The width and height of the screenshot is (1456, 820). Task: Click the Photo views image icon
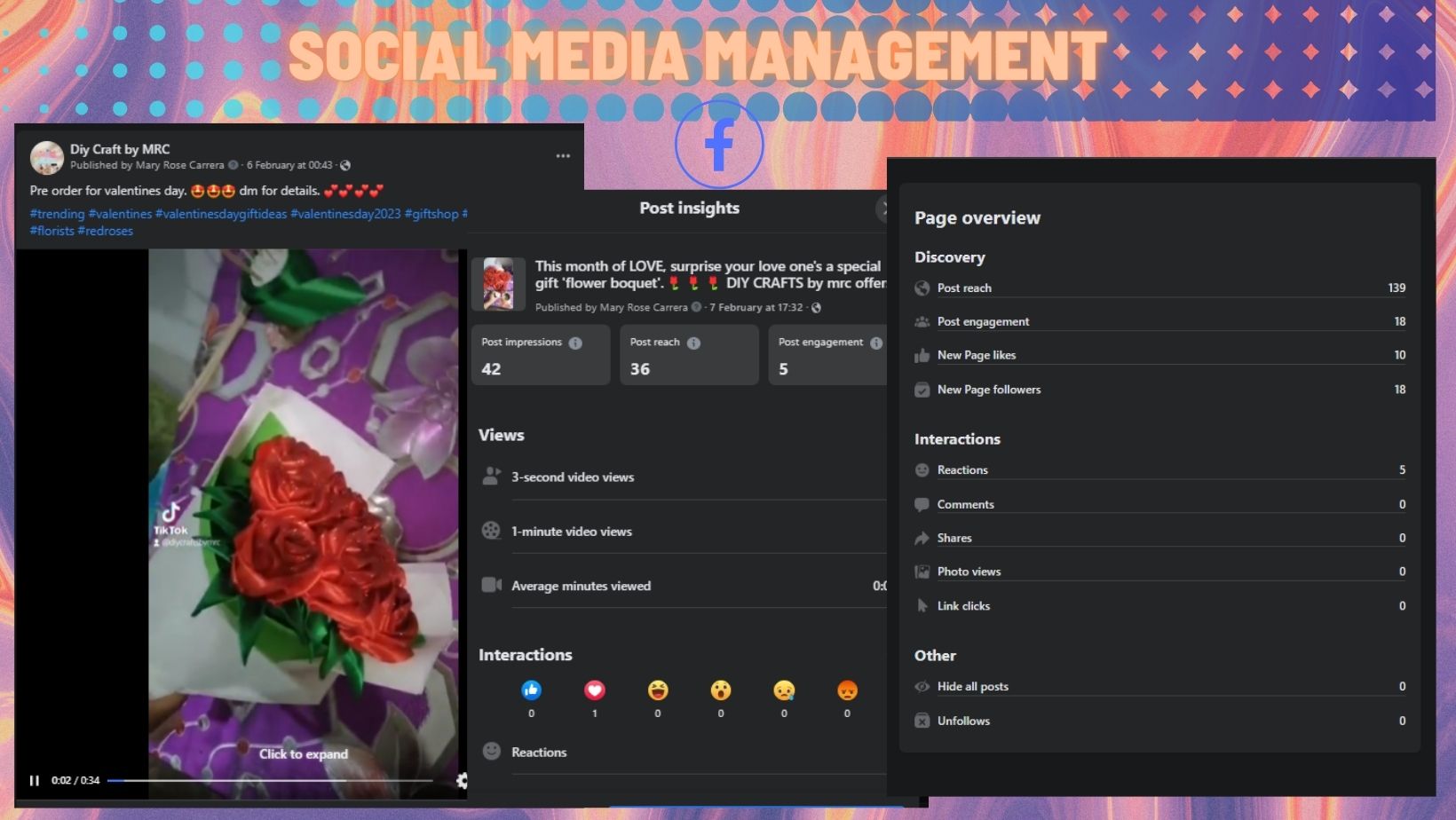click(922, 572)
